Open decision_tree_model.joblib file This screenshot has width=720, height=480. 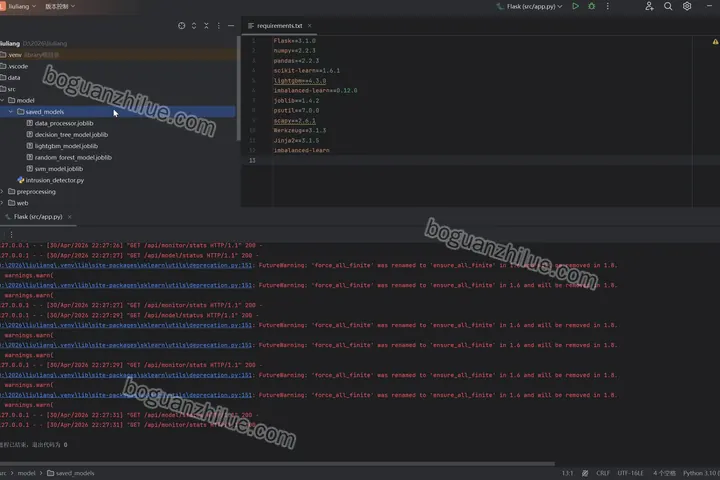click(x=71, y=135)
